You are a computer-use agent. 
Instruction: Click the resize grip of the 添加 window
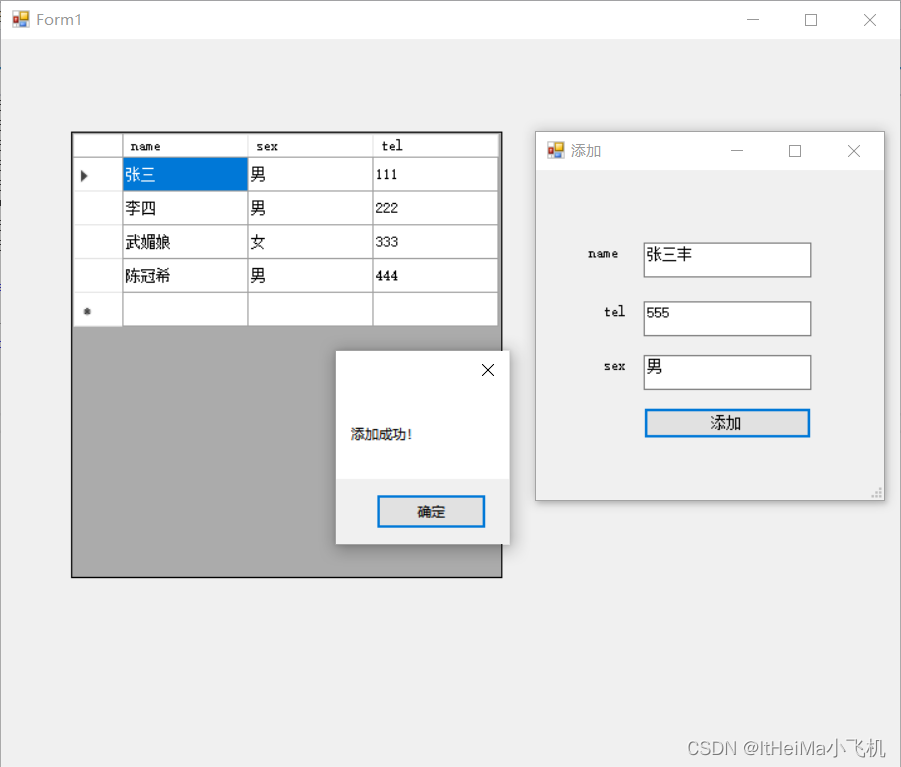[877, 492]
